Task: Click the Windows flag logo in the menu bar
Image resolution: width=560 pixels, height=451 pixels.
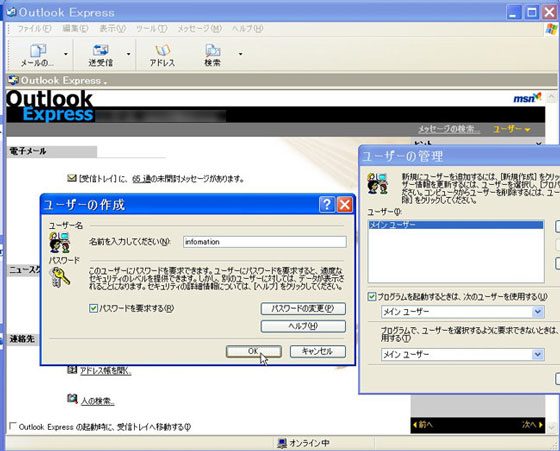Action: coord(551,29)
